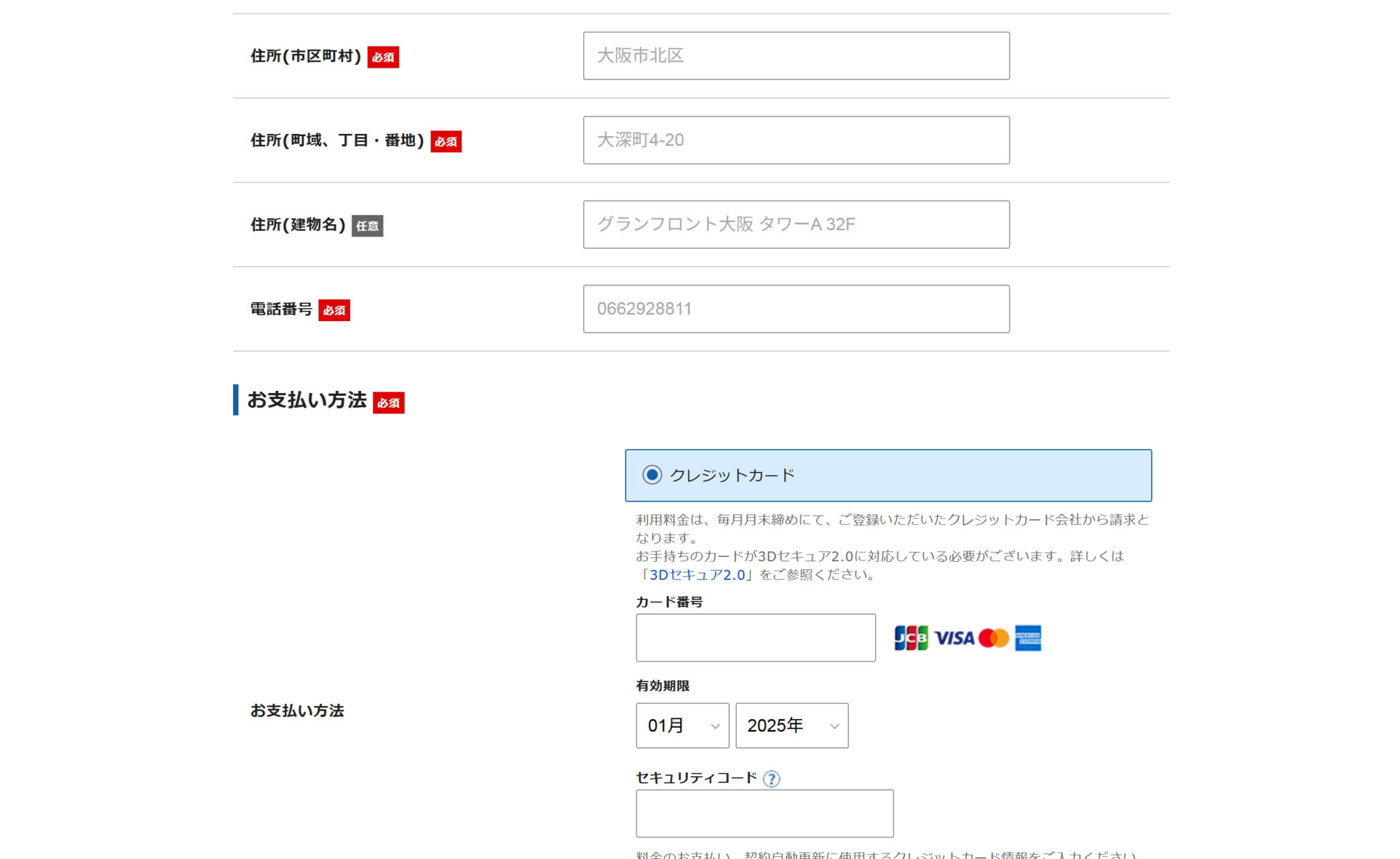The width and height of the screenshot is (1400, 859).
Task: Click the gray 任意 badge beside 住所(建物名)
Action: coord(367,226)
